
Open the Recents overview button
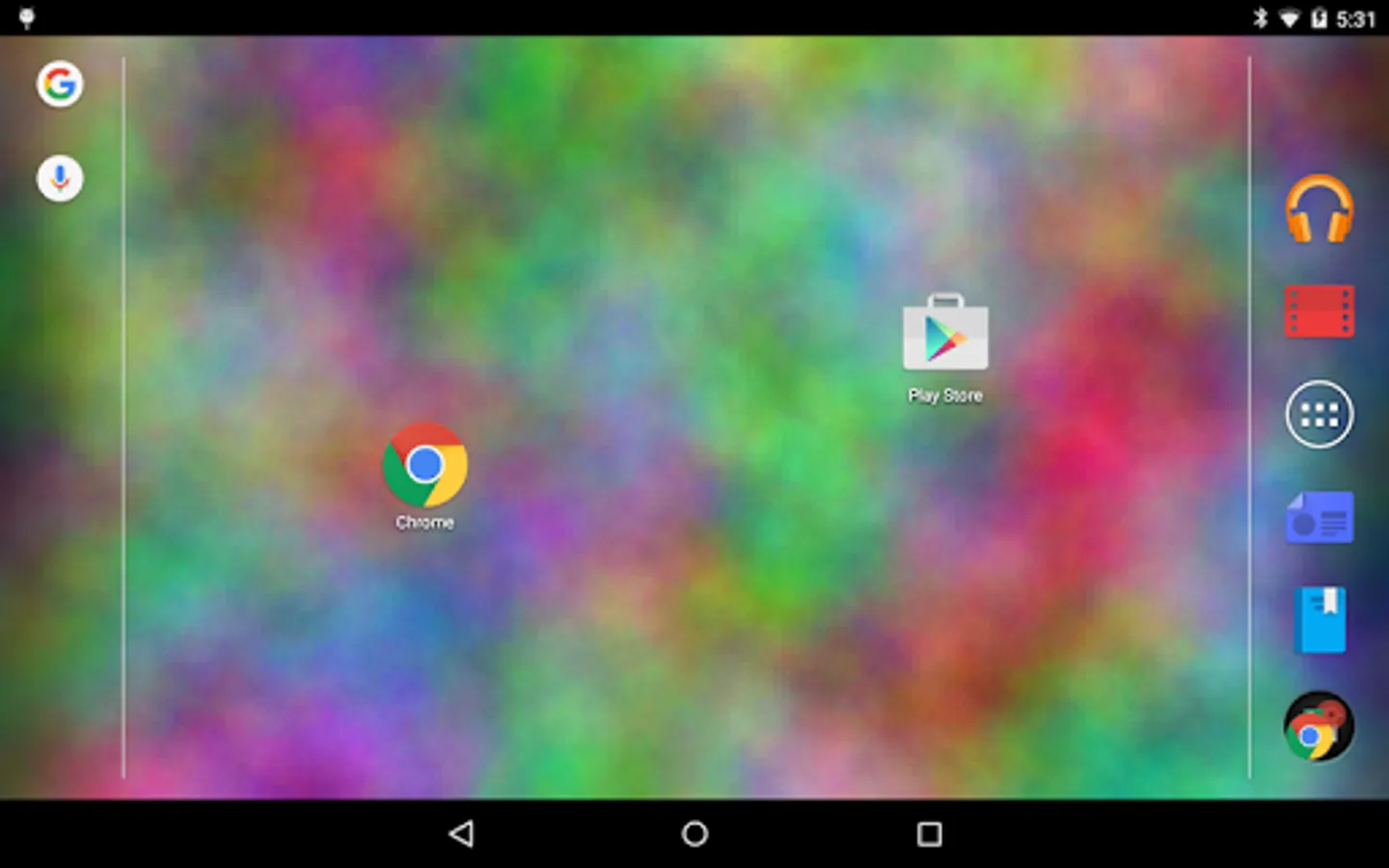(929, 833)
